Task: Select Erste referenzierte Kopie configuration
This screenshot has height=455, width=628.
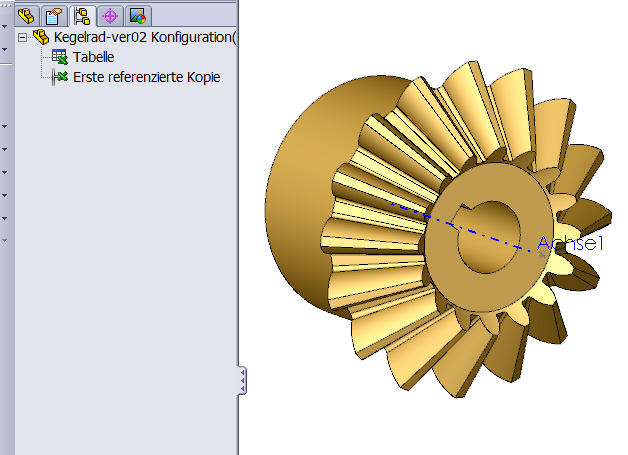Action: 146,77
